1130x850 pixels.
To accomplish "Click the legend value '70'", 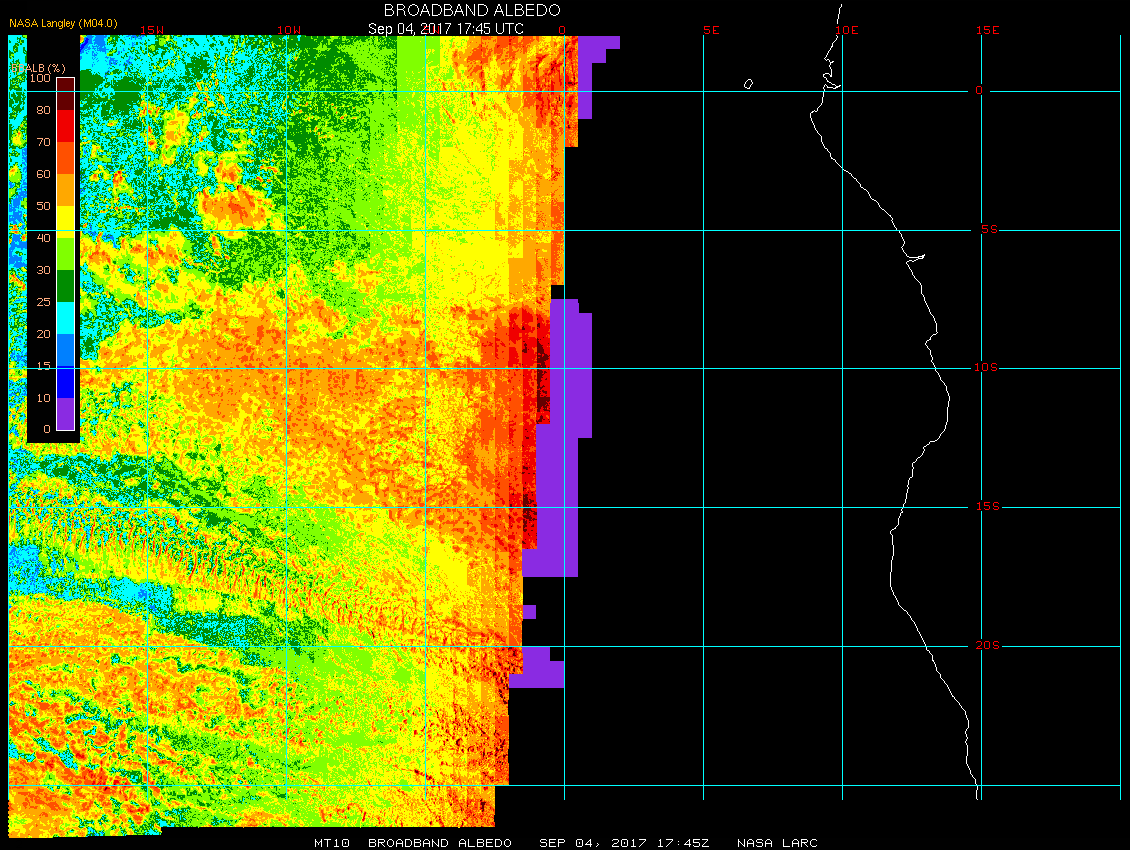I will (x=44, y=142).
